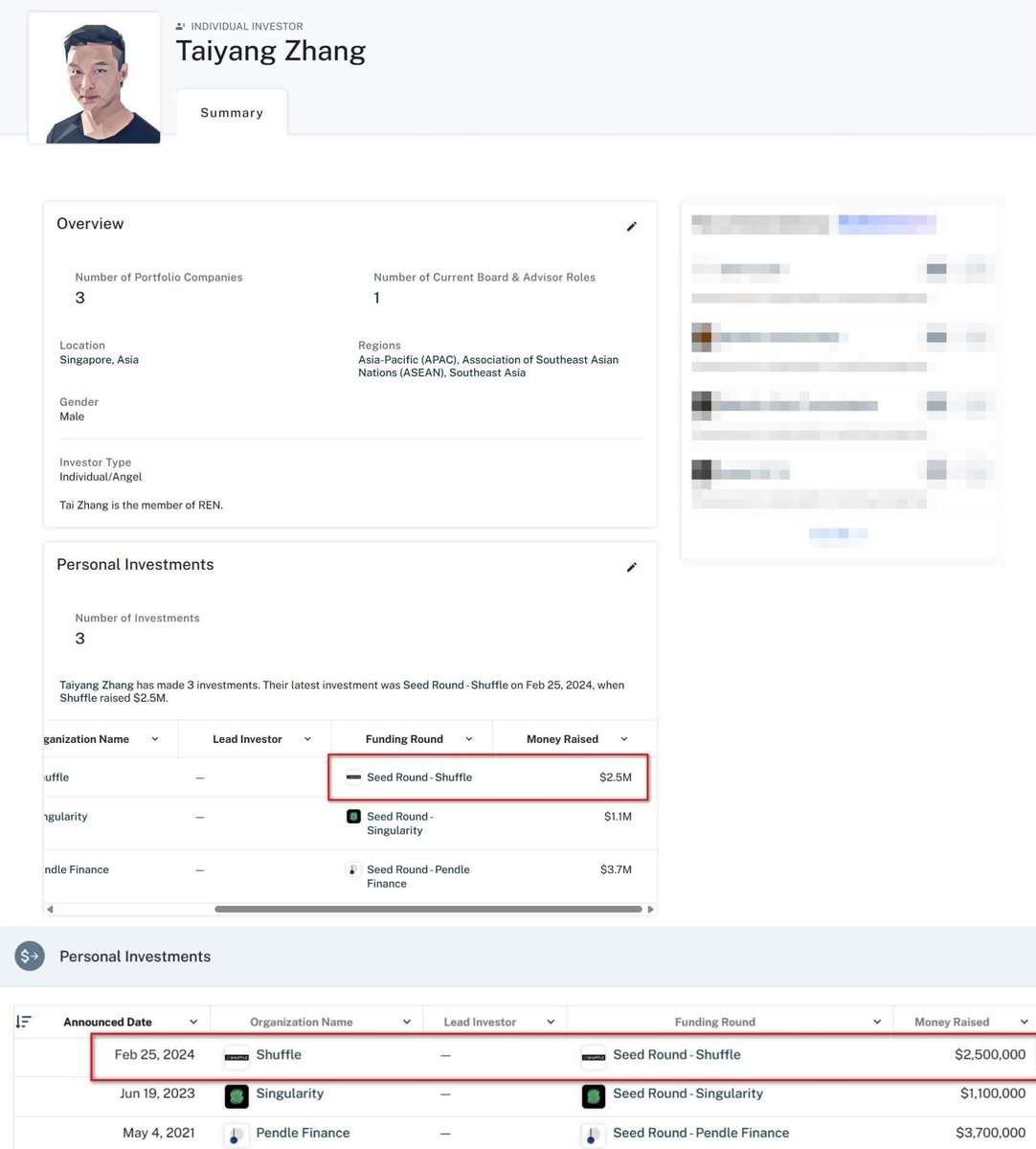Open Shuffle organization link in lower table
The width and height of the screenshot is (1036, 1149).
tap(279, 1054)
